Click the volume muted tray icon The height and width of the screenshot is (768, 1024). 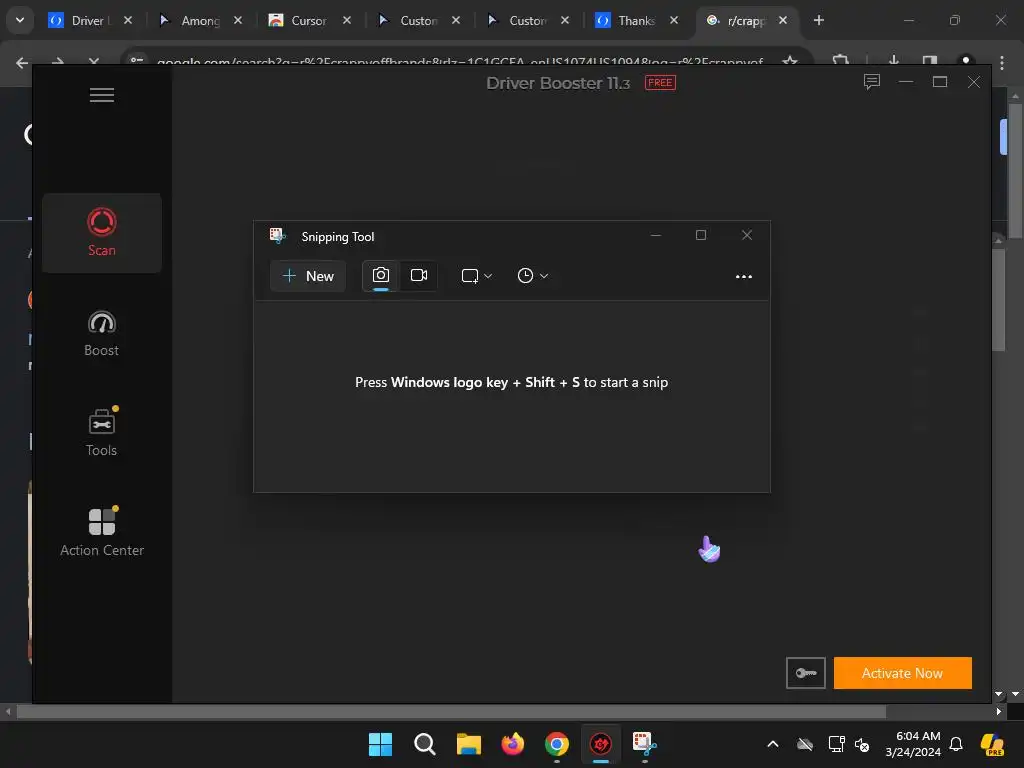[x=862, y=744]
